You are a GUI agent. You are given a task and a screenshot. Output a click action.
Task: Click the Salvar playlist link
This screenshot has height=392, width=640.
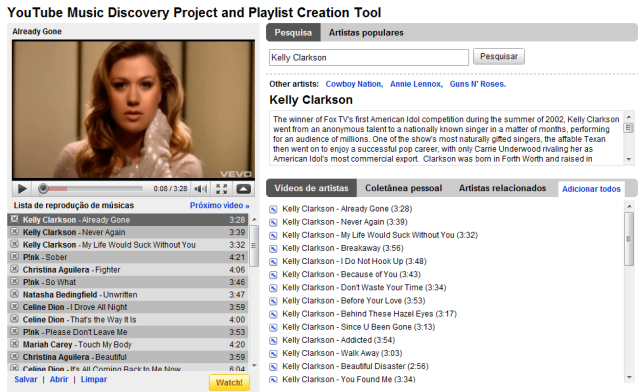coord(26,379)
